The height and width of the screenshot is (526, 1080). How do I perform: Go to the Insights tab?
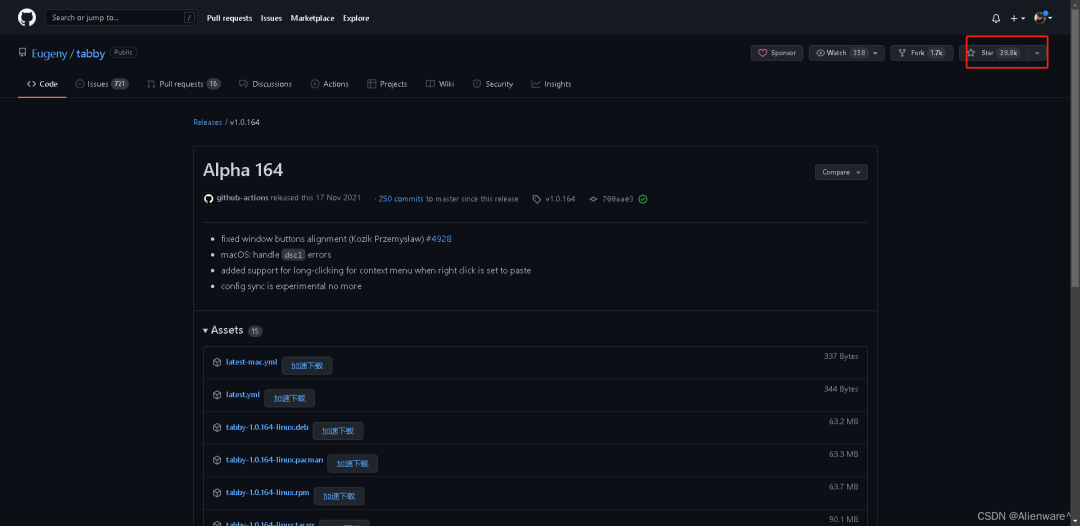(552, 84)
